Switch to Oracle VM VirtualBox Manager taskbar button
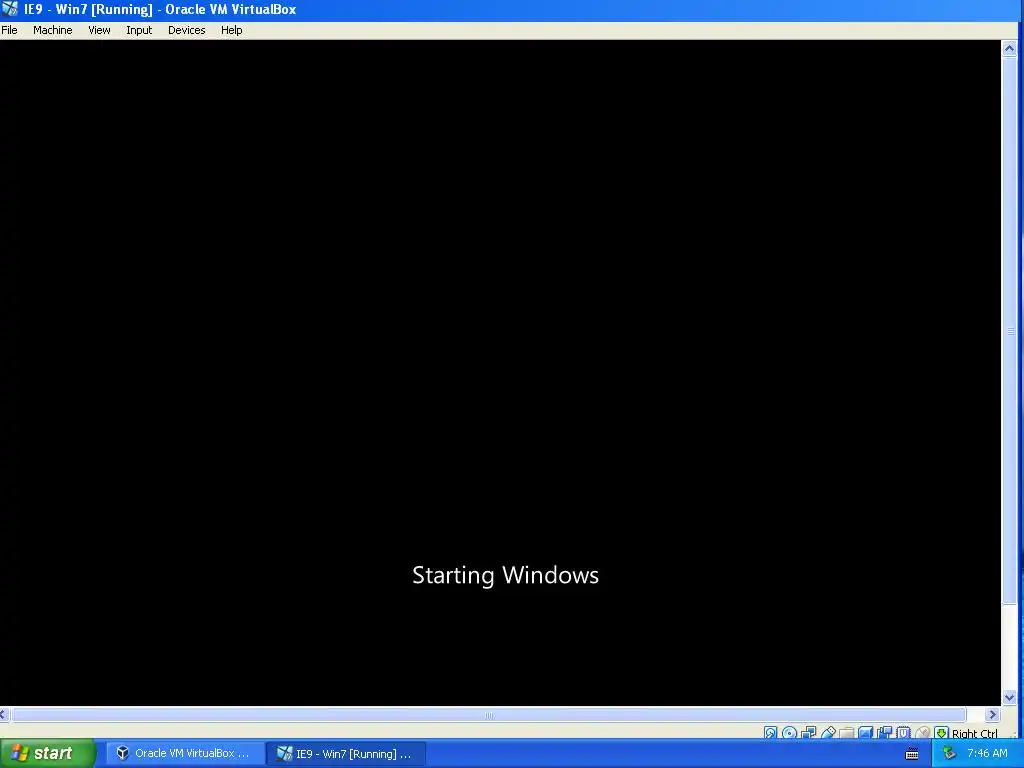 pos(184,753)
